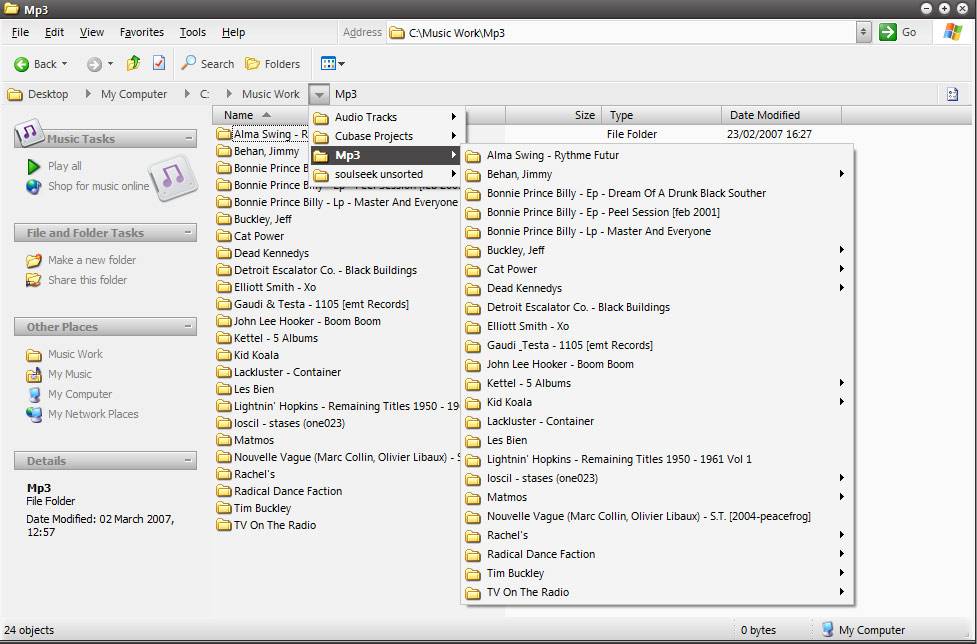977x644 pixels.
Task: Open the File menu
Action: click(x=20, y=32)
